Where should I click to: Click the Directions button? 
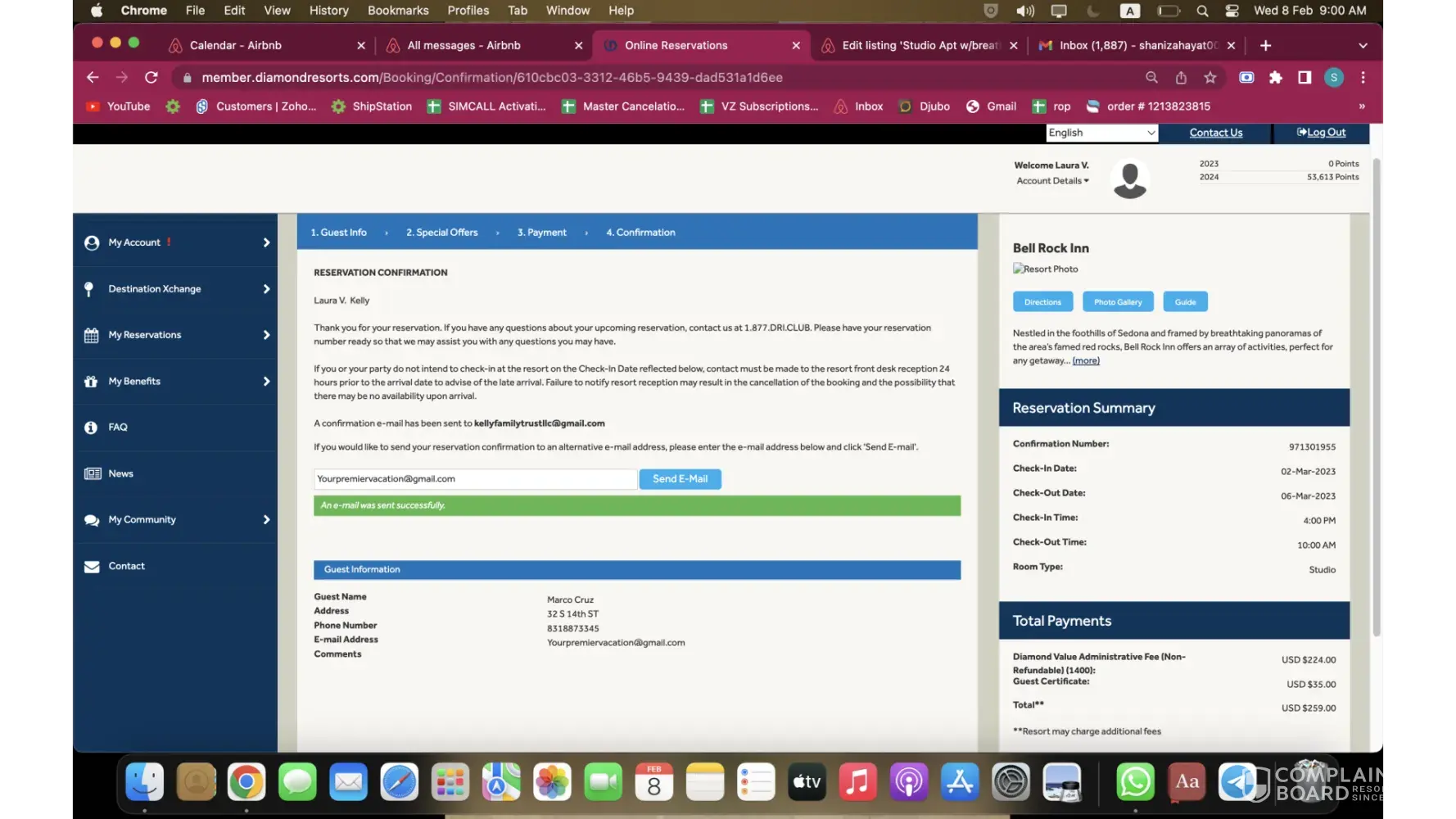(x=1042, y=302)
